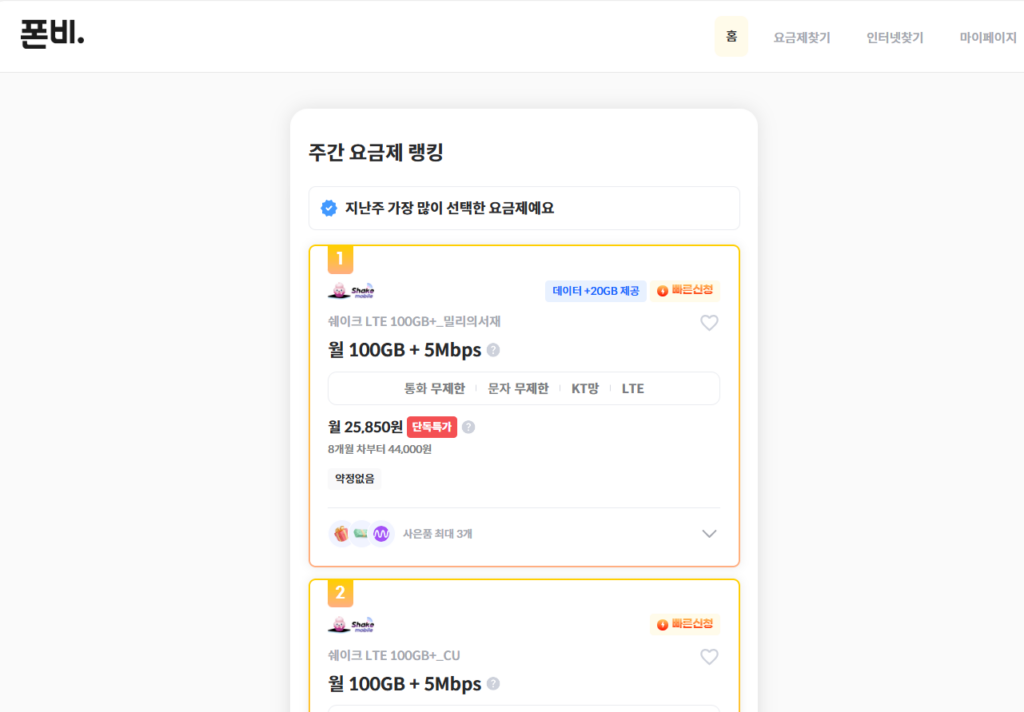
Task: Click 통화 무제한 text
Action: [434, 389]
